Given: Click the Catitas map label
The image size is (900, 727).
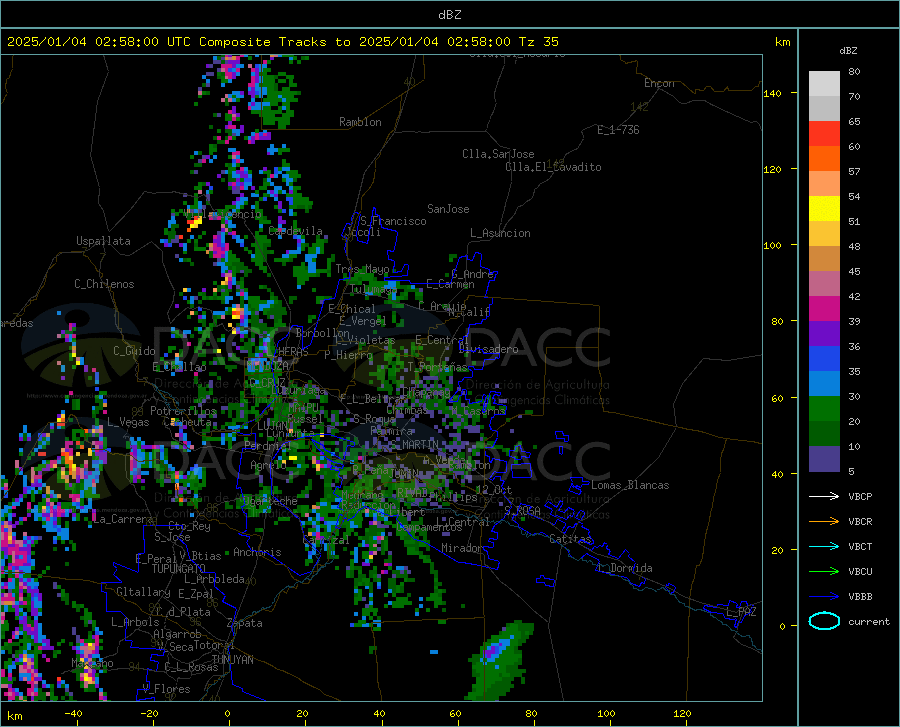Looking at the screenshot, I should coord(570,539).
